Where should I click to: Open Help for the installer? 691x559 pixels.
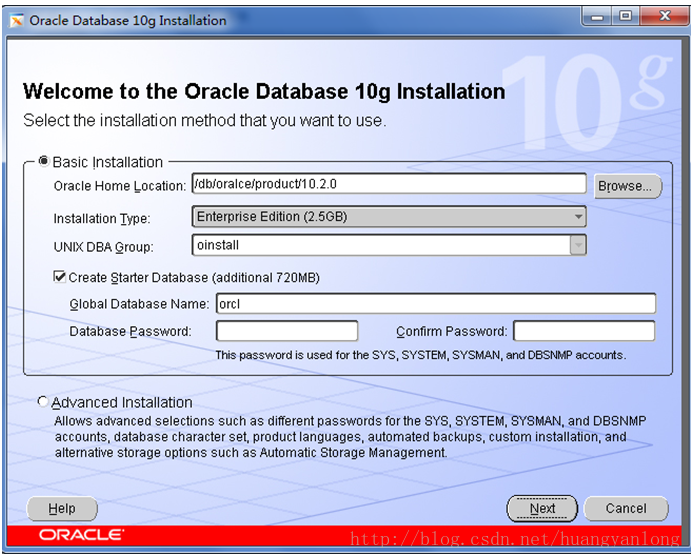[62, 508]
